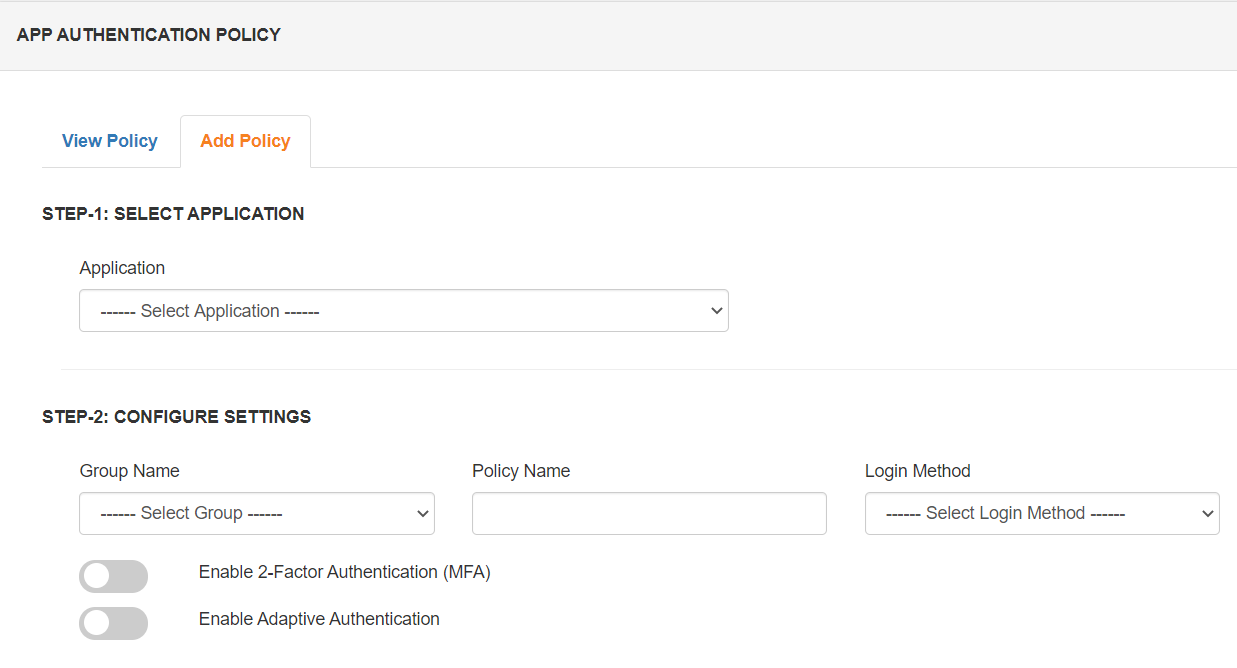Click the STEP-2: CONFIGURE SETTINGS heading
The width and height of the screenshot is (1237, 668).
[176, 416]
